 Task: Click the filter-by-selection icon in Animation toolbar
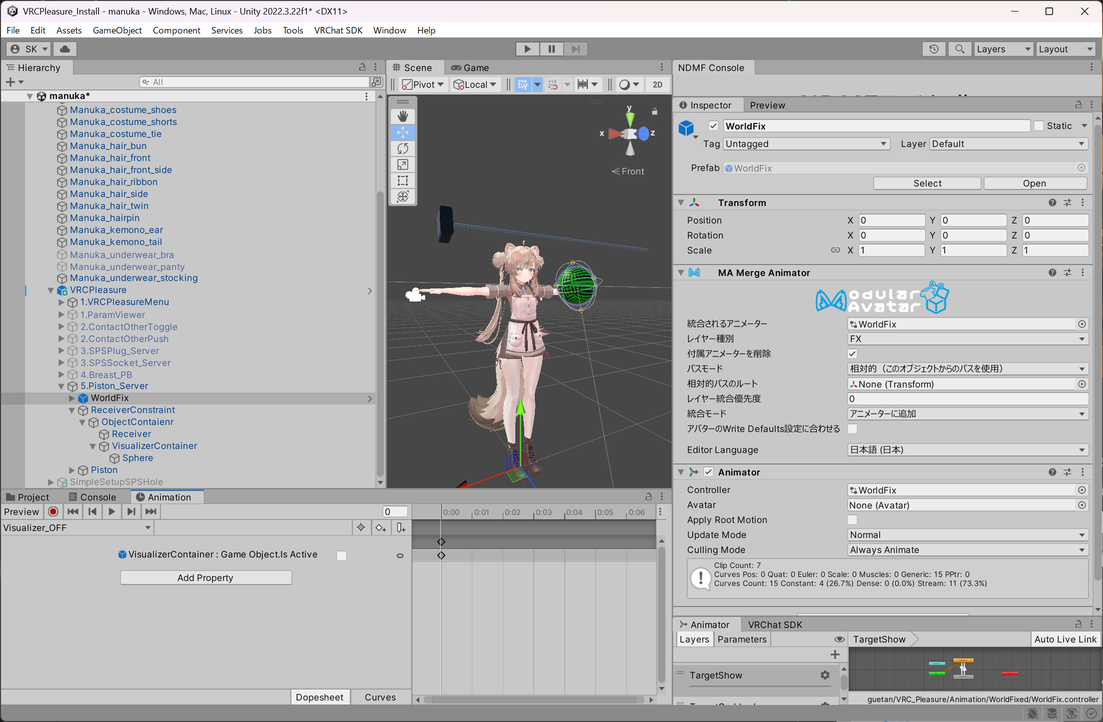coord(361,527)
